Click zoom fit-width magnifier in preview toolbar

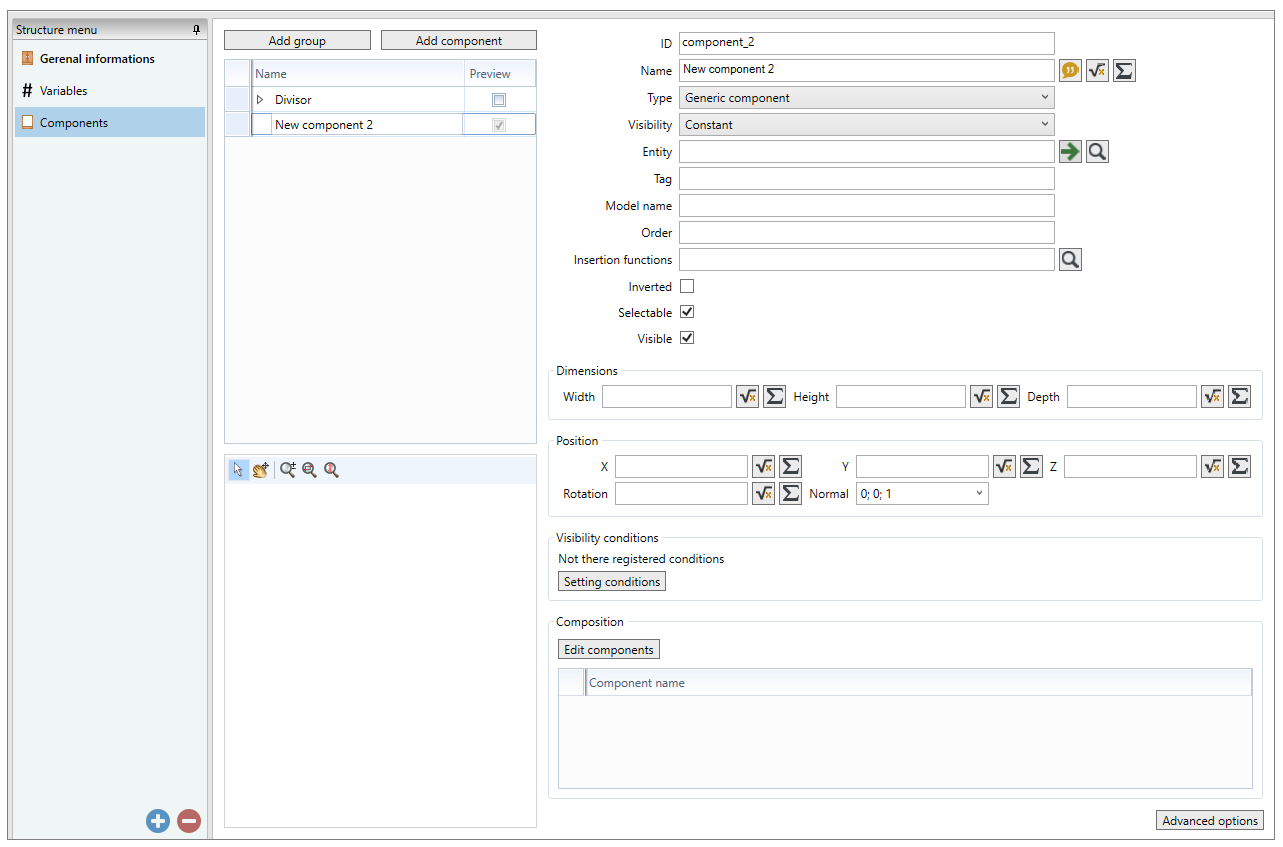pyautogui.click(x=310, y=470)
